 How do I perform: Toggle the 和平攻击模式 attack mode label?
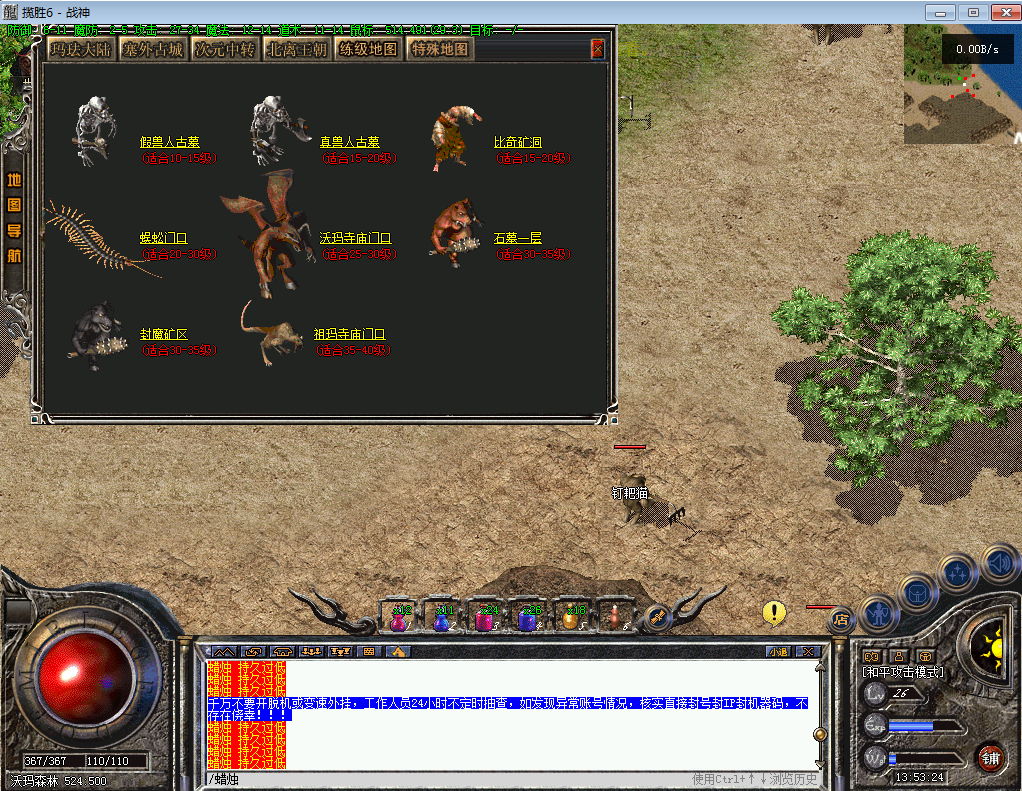click(903, 672)
